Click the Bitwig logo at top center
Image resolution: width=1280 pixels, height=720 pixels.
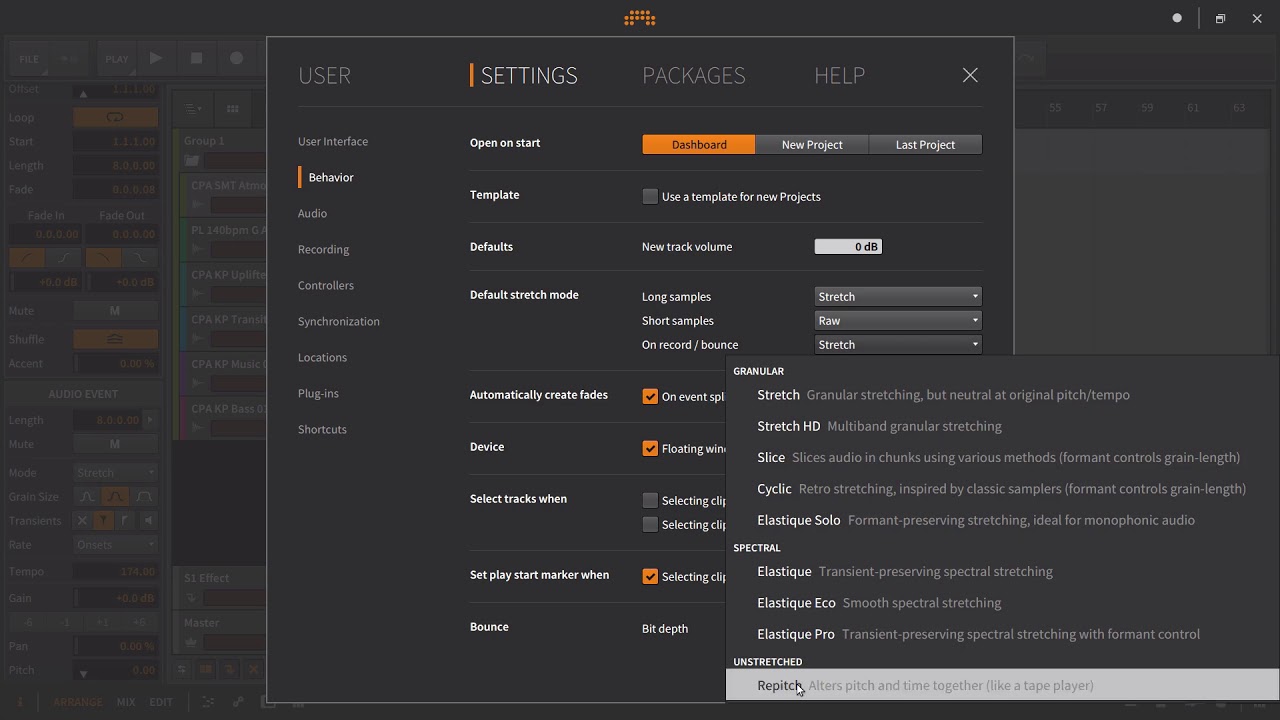coord(640,18)
